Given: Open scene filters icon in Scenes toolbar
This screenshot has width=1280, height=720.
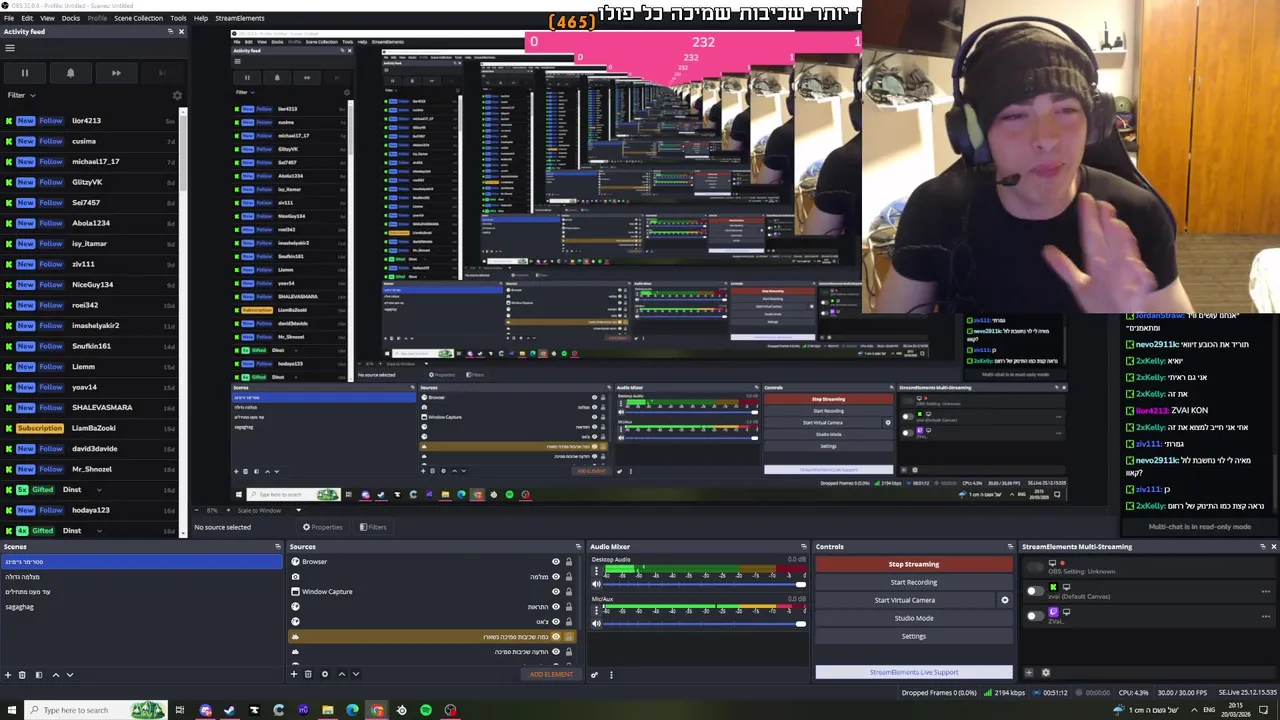Looking at the screenshot, I should [39, 675].
